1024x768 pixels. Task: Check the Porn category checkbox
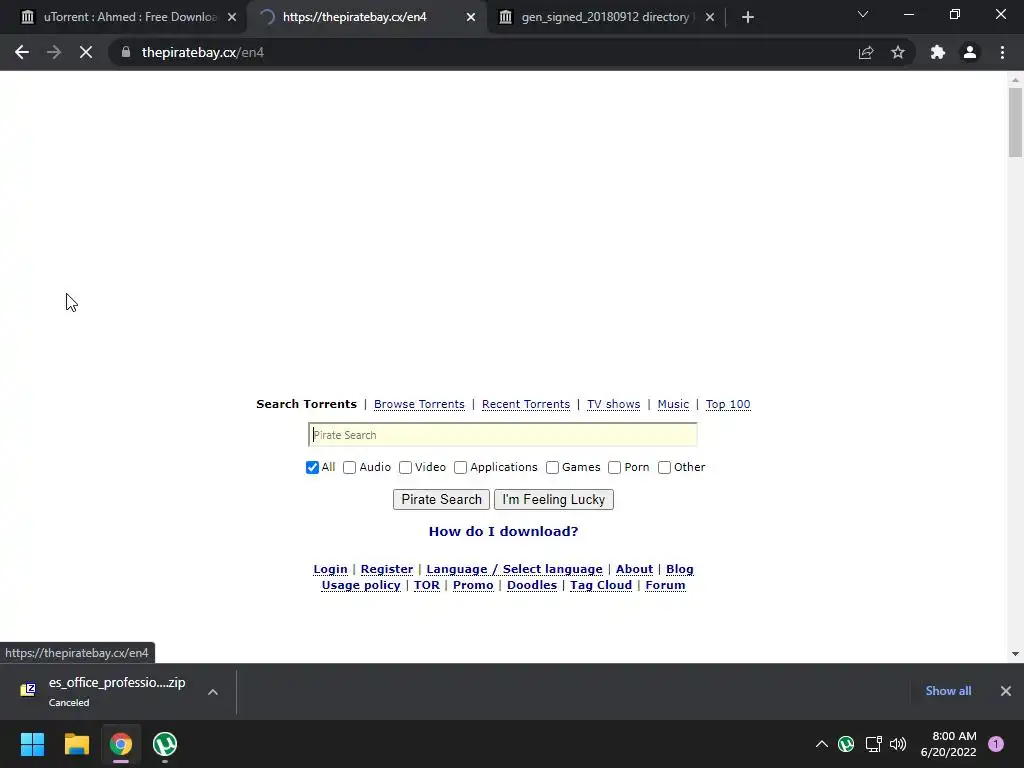tap(615, 468)
